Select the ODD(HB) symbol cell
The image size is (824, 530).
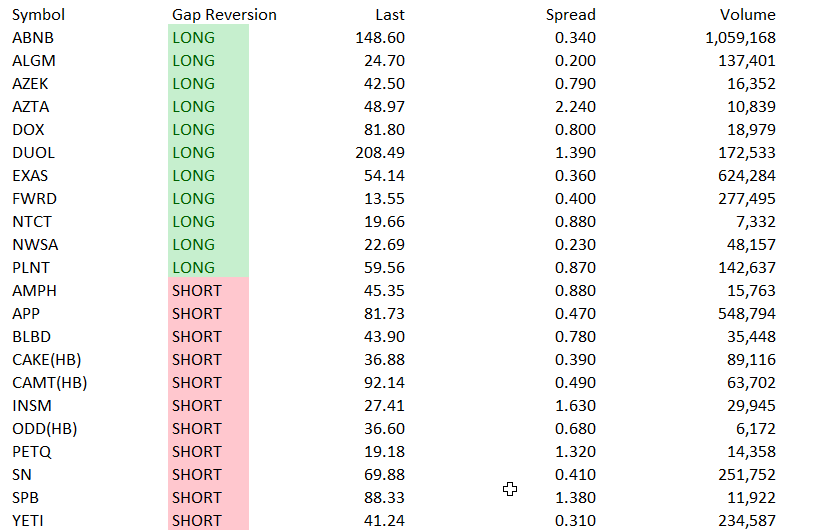tap(45, 429)
